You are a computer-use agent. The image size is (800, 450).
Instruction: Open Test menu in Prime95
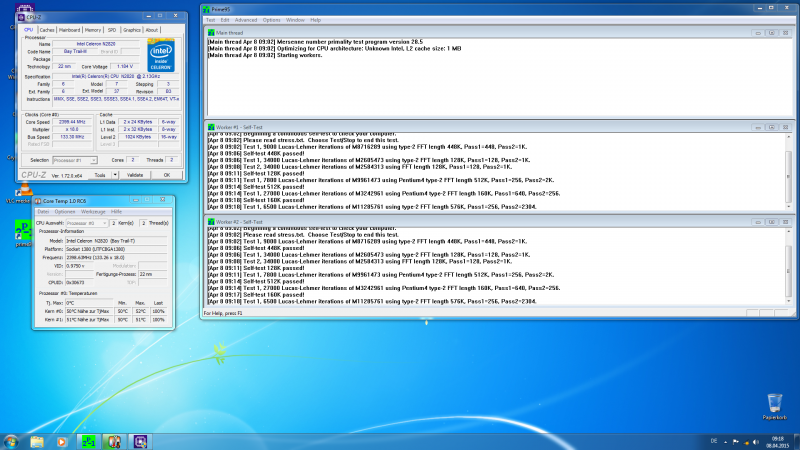210,20
